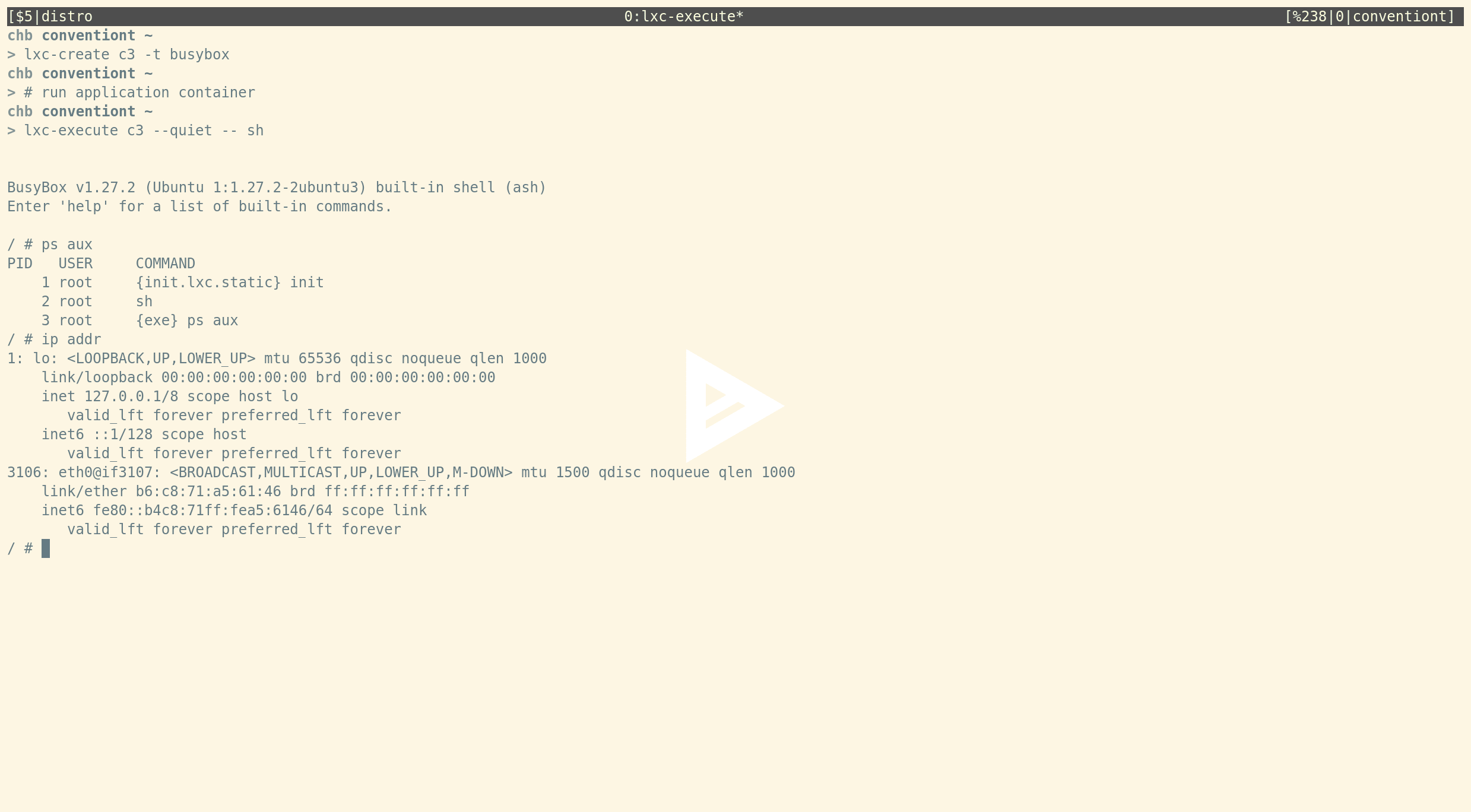Click the terminal cursor at the last prompt

point(46,548)
